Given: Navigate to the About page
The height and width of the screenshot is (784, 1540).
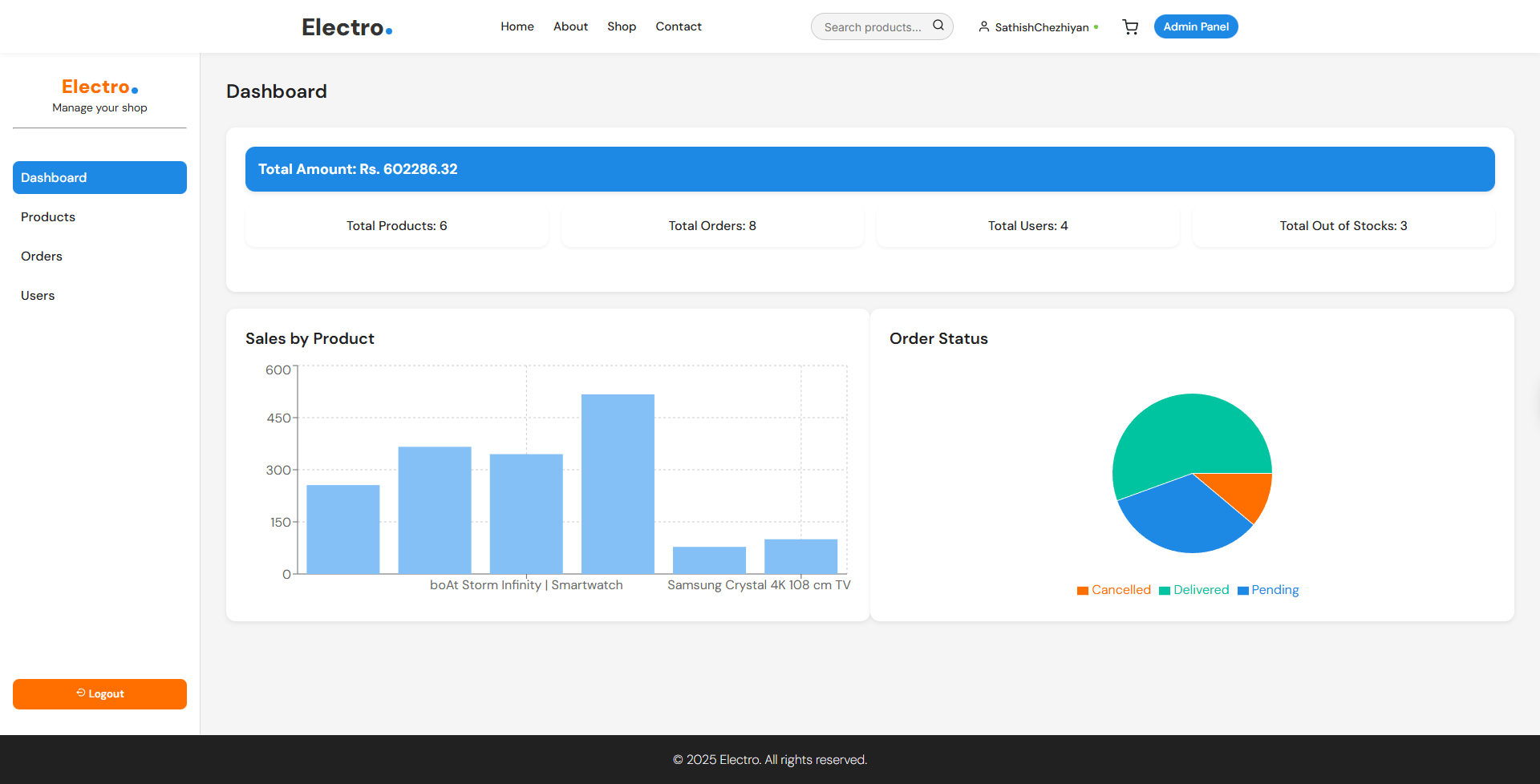Looking at the screenshot, I should pos(570,26).
